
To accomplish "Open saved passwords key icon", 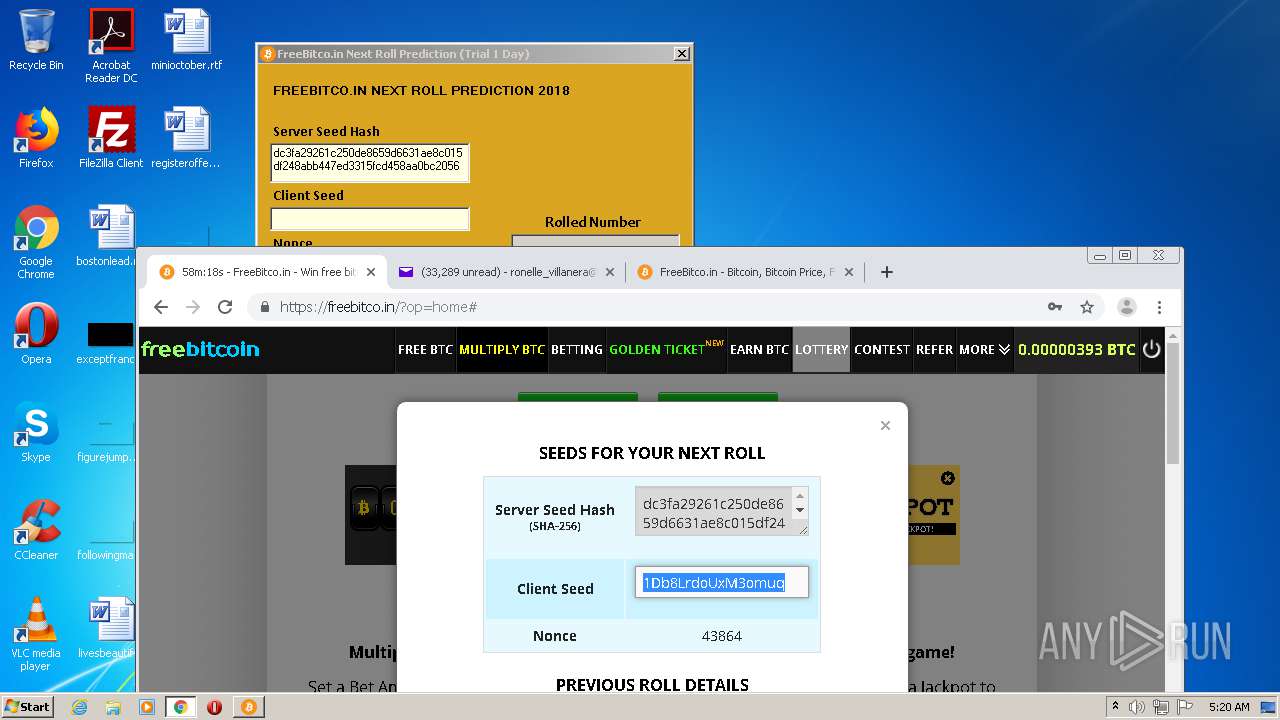I will click(1055, 307).
